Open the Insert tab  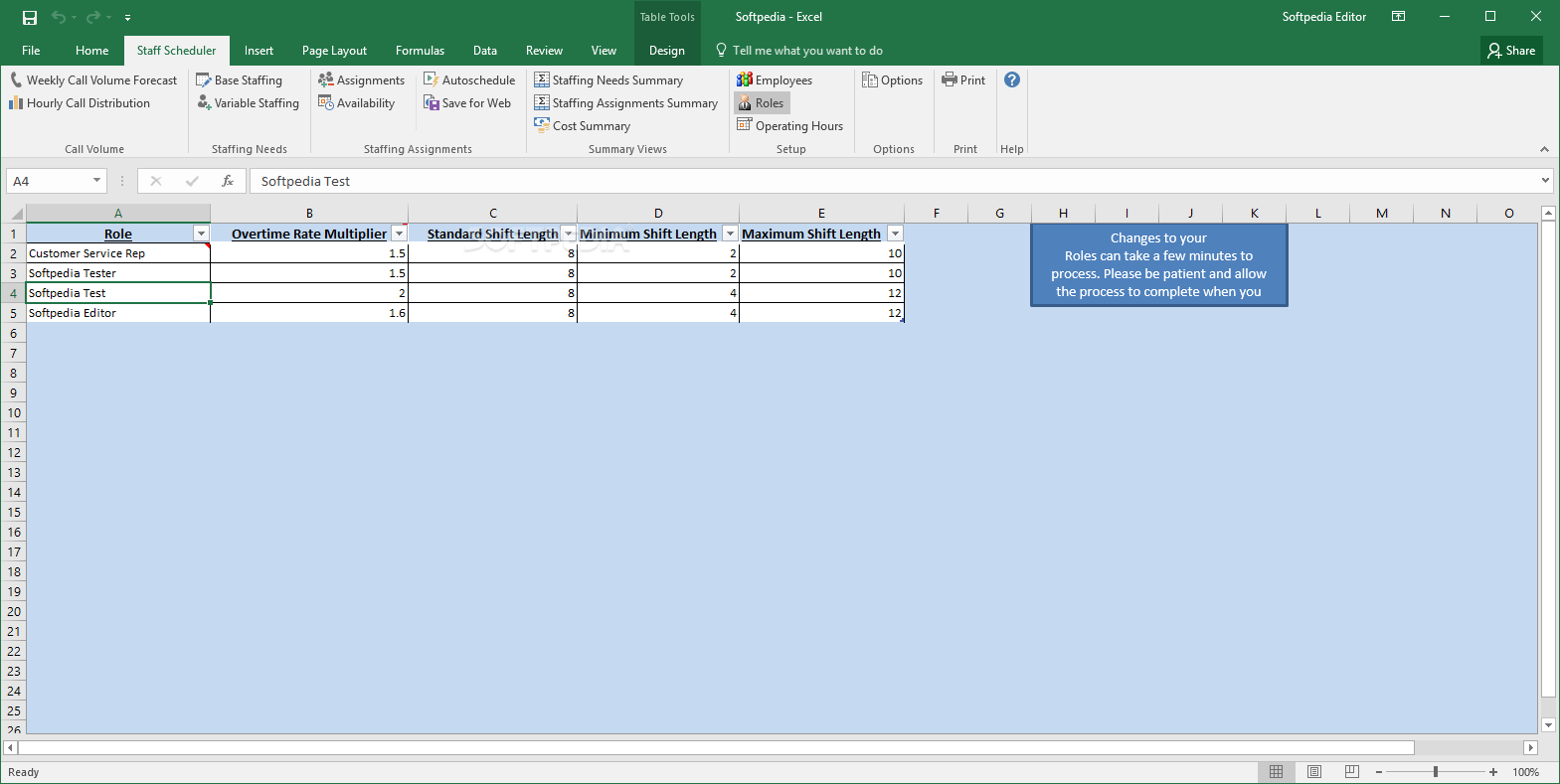coord(259,51)
